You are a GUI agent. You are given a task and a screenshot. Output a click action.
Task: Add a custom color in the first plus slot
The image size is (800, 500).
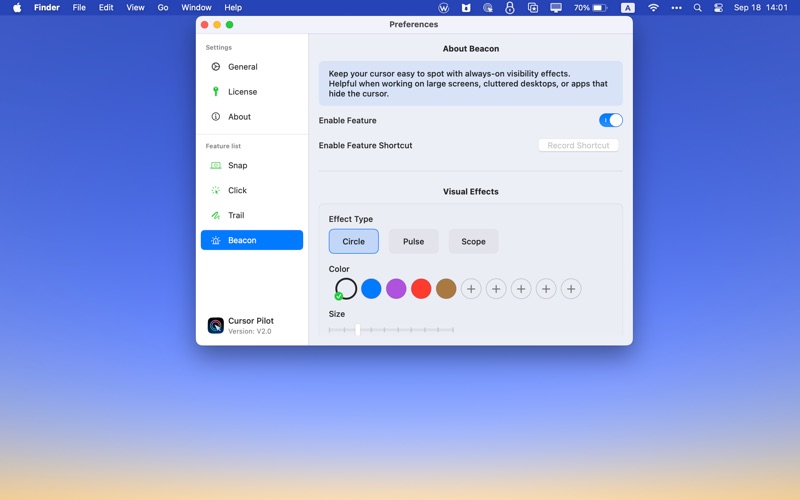[471, 289]
